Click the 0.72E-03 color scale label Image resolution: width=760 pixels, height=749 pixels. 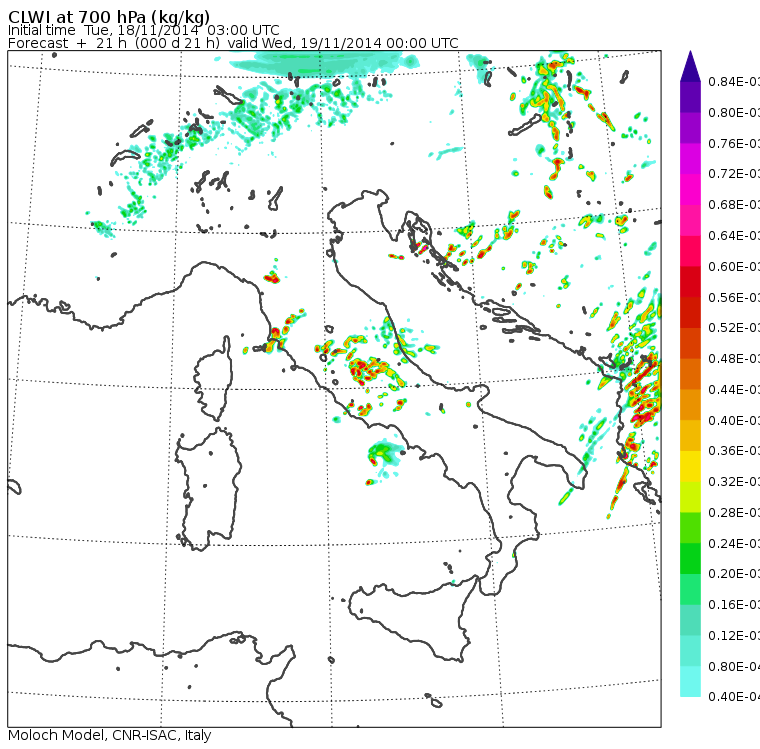(734, 174)
